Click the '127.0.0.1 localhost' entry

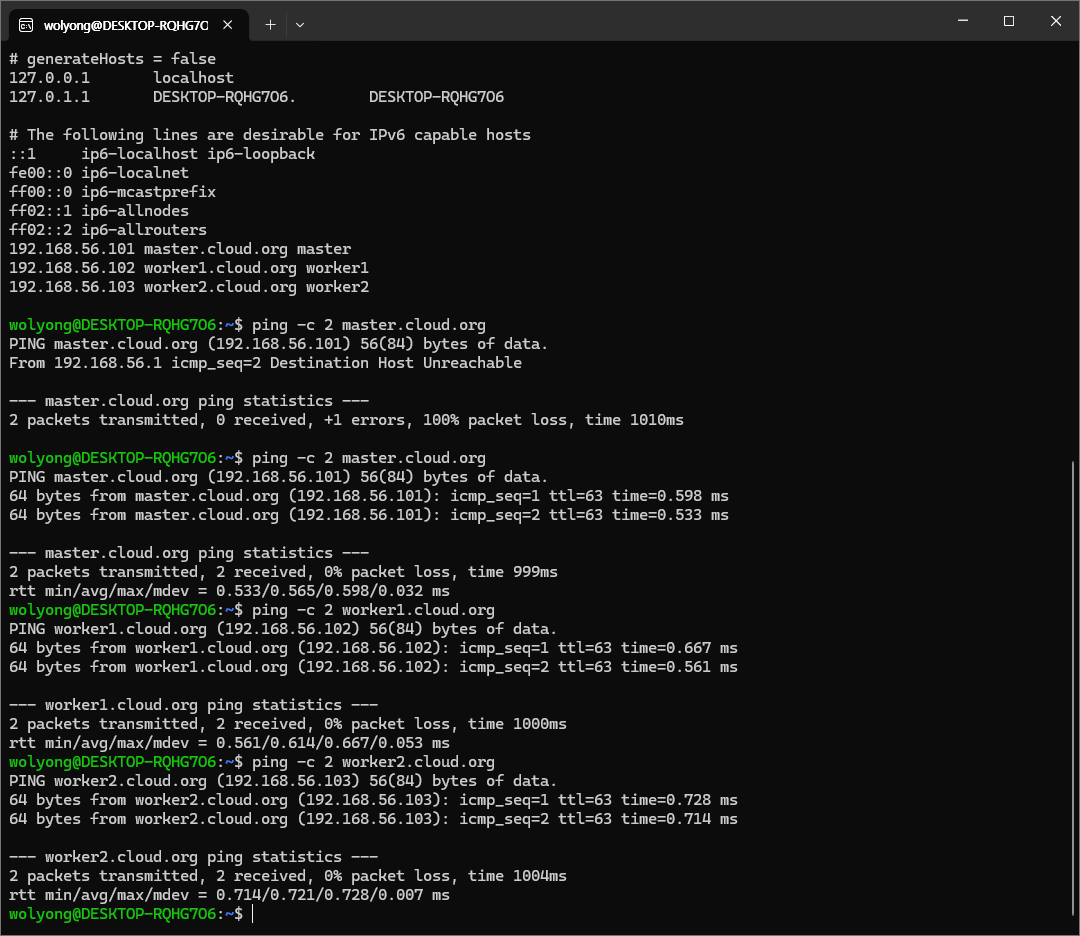(x=121, y=78)
